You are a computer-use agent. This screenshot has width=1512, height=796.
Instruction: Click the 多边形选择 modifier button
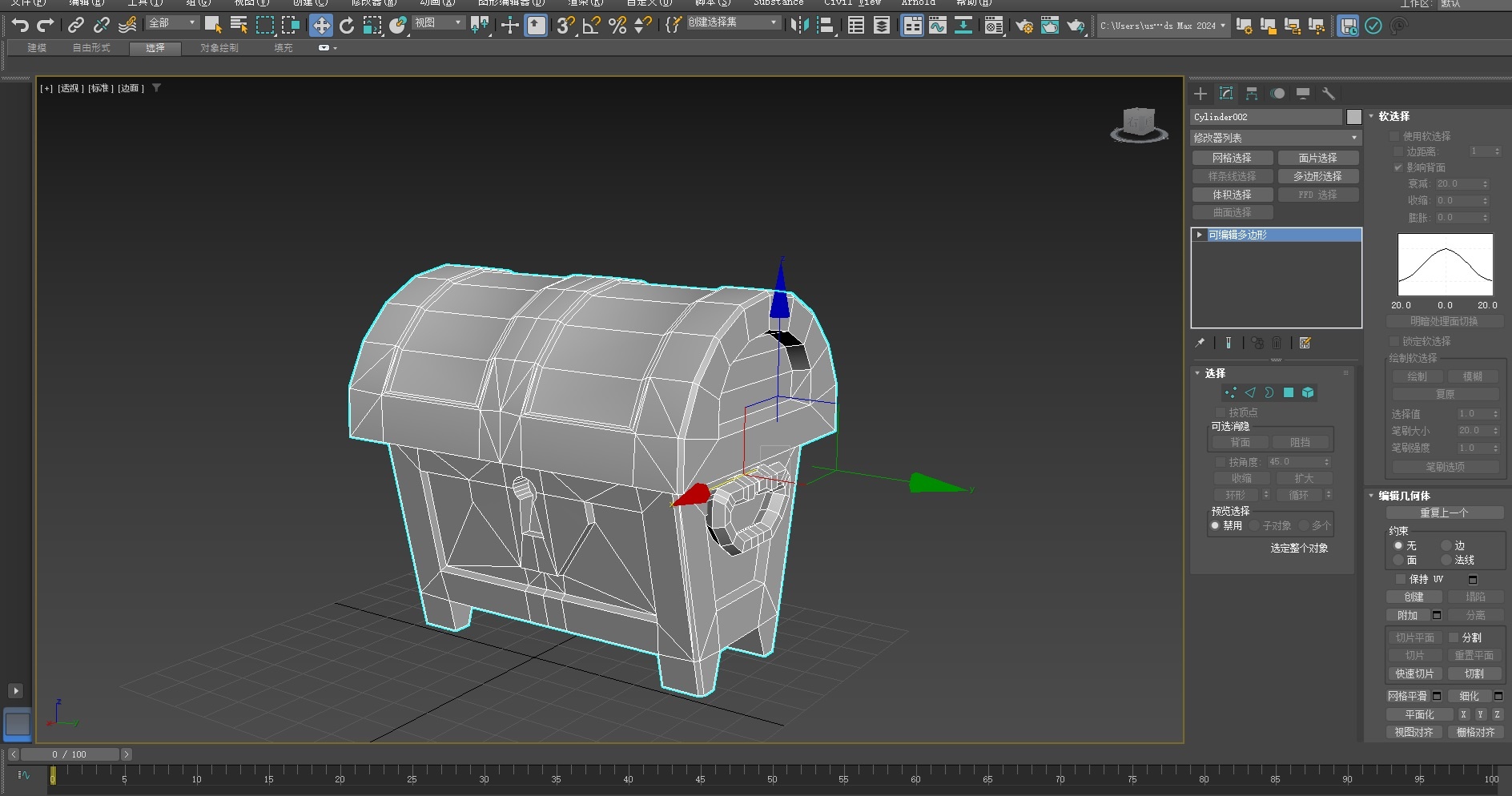pyautogui.click(x=1317, y=176)
